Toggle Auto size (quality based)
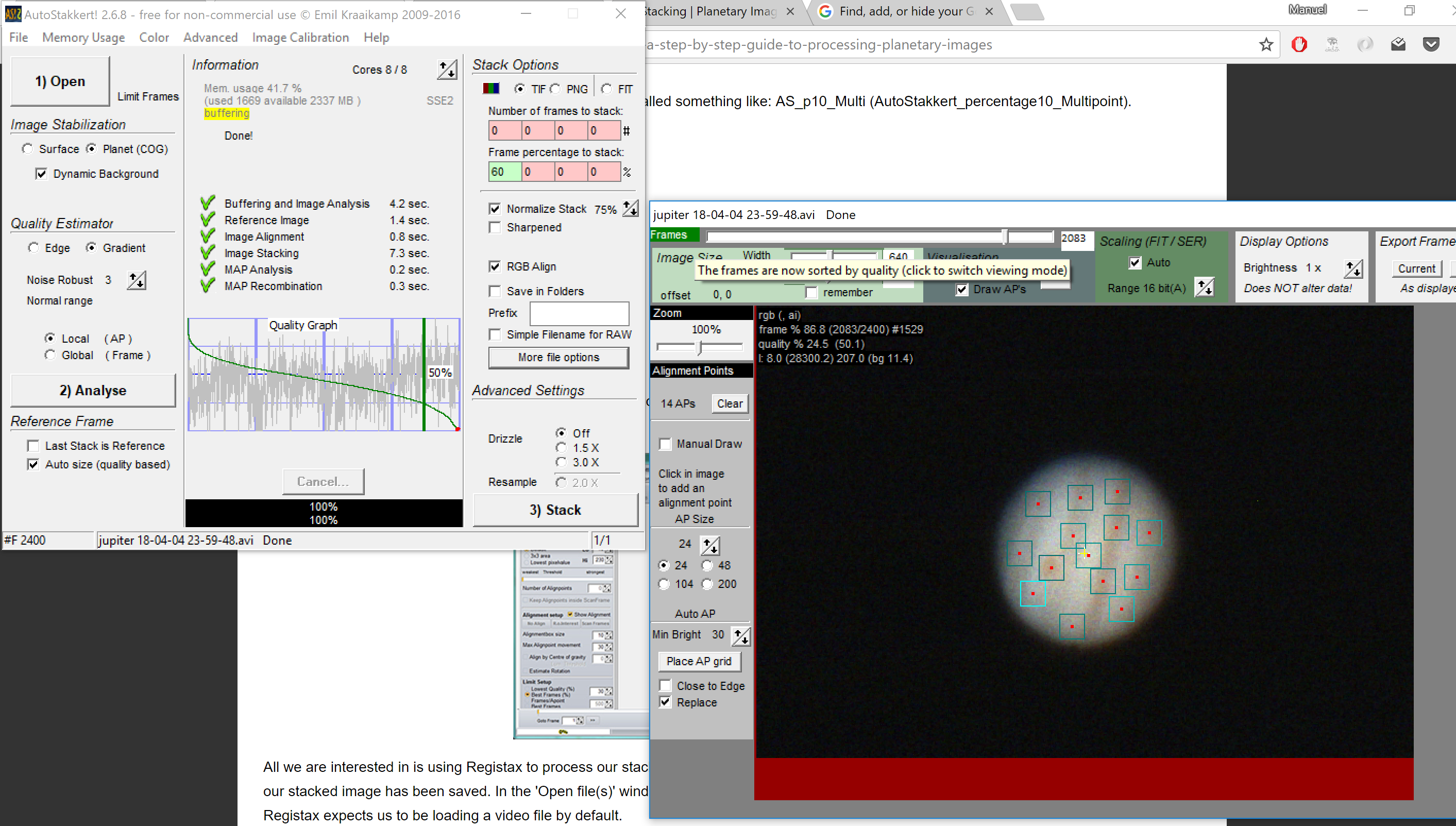This screenshot has height=826, width=1456. tap(33, 465)
